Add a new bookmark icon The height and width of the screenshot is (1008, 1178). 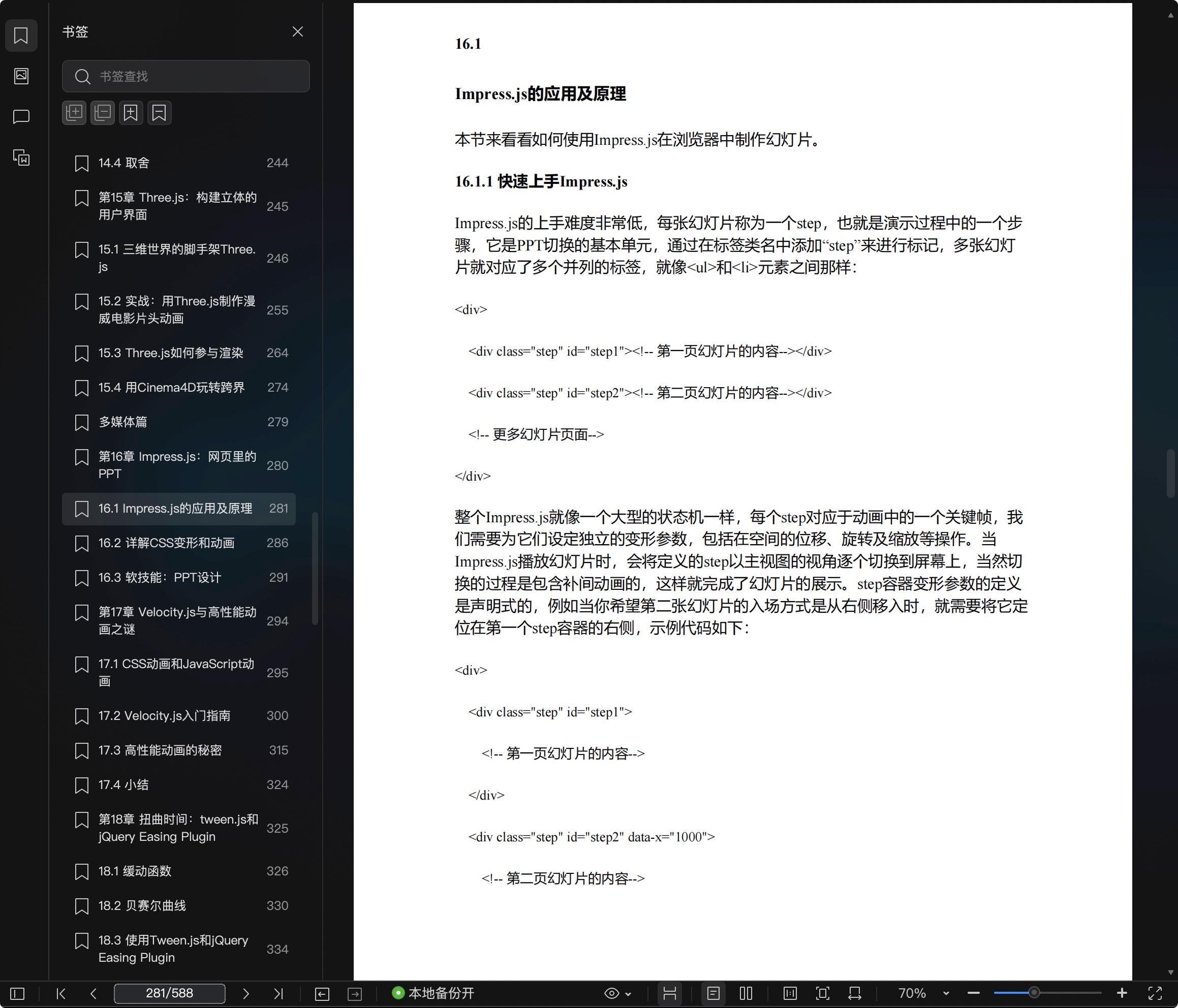[x=131, y=113]
